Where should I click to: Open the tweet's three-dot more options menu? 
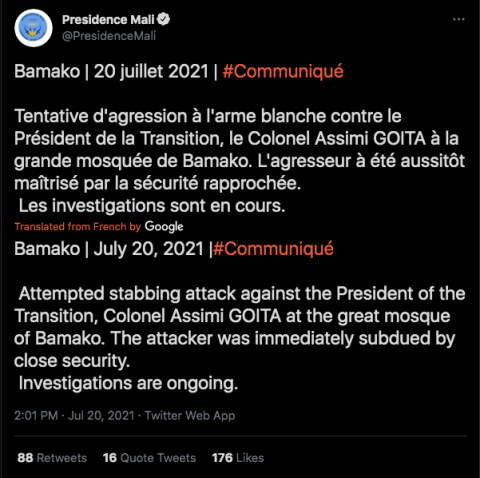[x=459, y=19]
